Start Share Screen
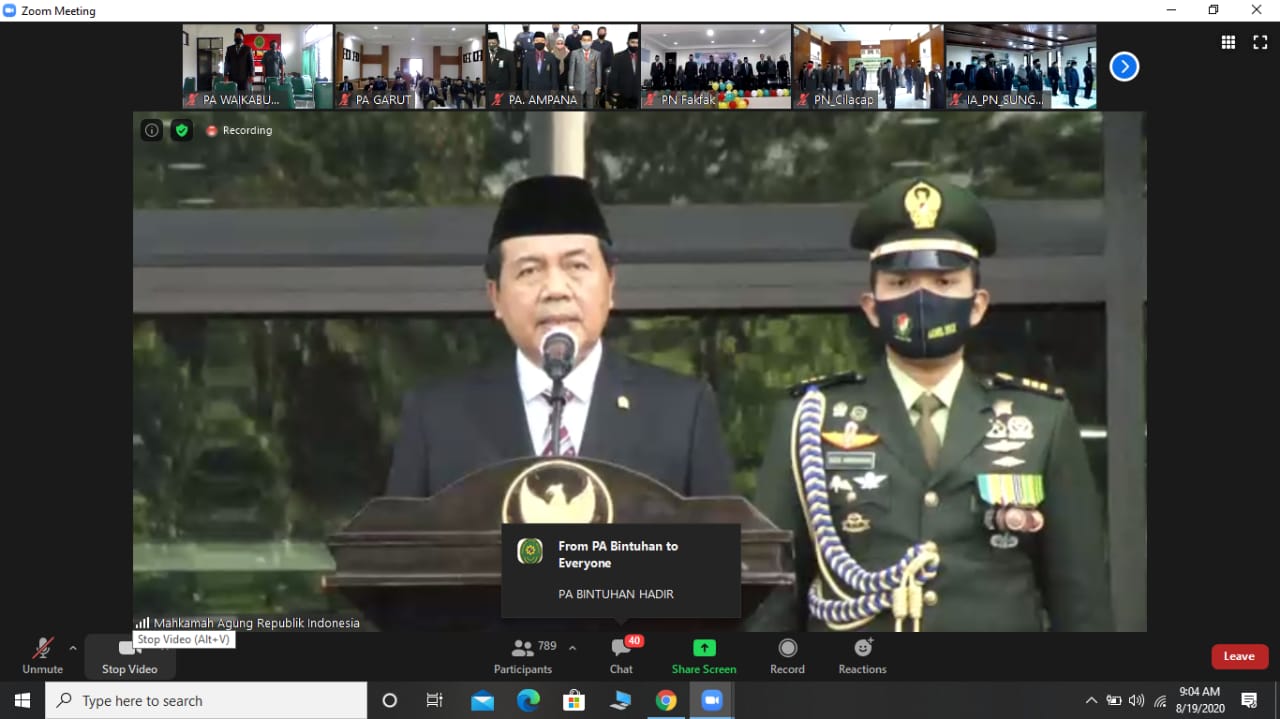 pos(704,656)
